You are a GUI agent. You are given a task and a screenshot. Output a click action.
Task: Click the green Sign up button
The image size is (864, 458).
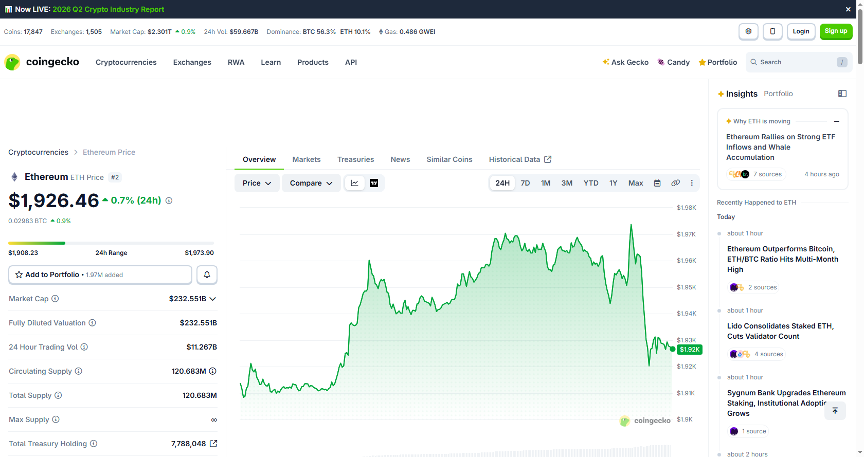(836, 31)
